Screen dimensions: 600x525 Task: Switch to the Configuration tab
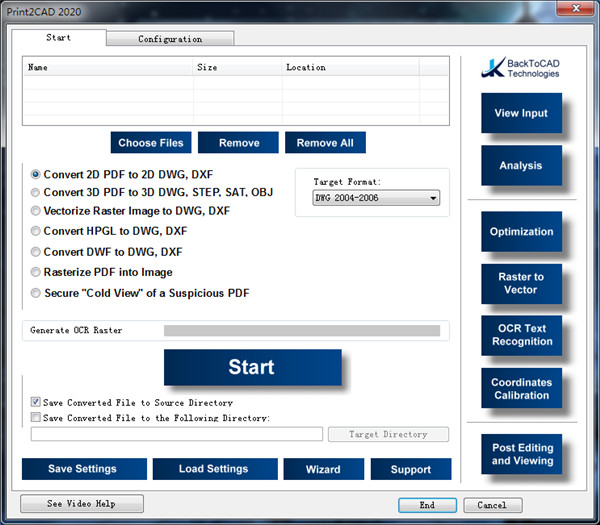[170, 39]
